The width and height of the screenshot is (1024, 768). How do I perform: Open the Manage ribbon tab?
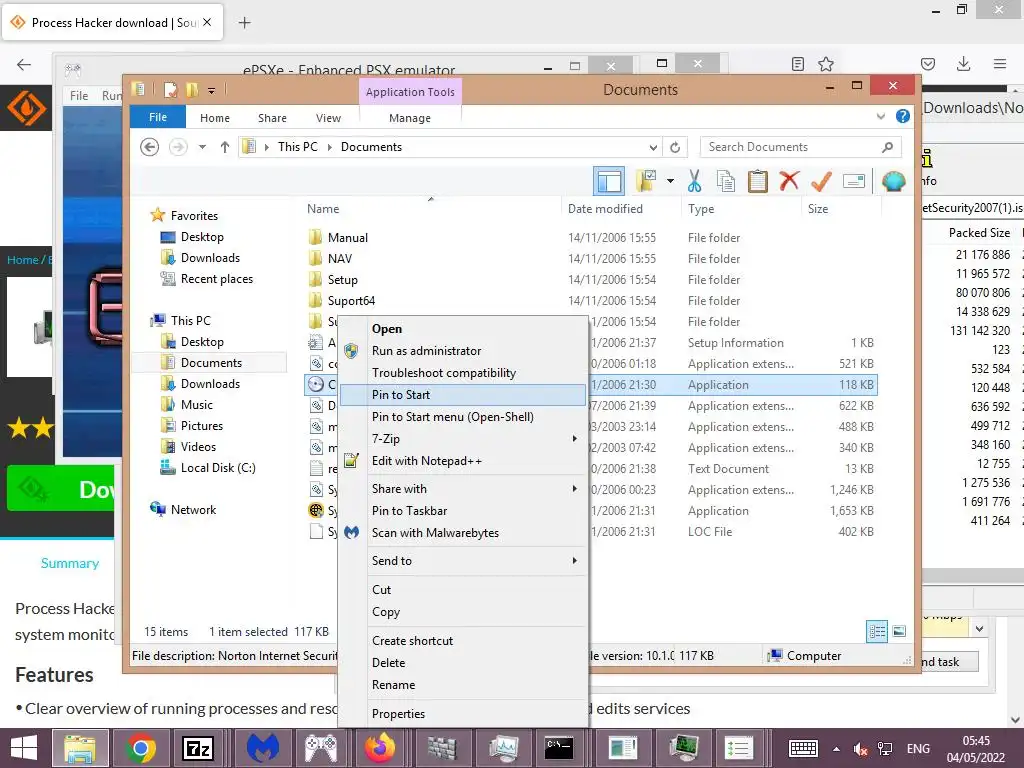[410, 118]
